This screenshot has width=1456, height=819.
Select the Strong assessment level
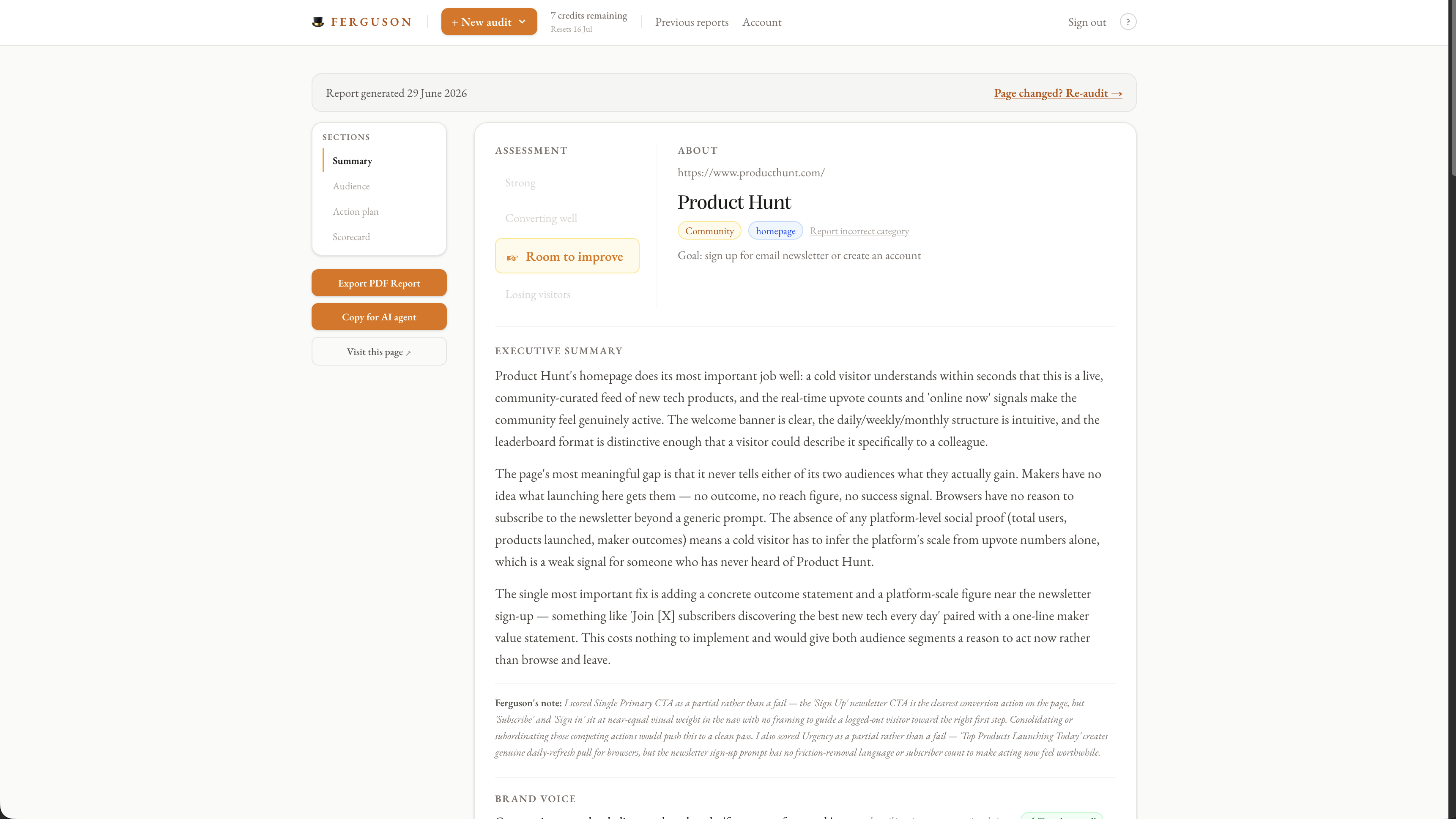[520, 183]
